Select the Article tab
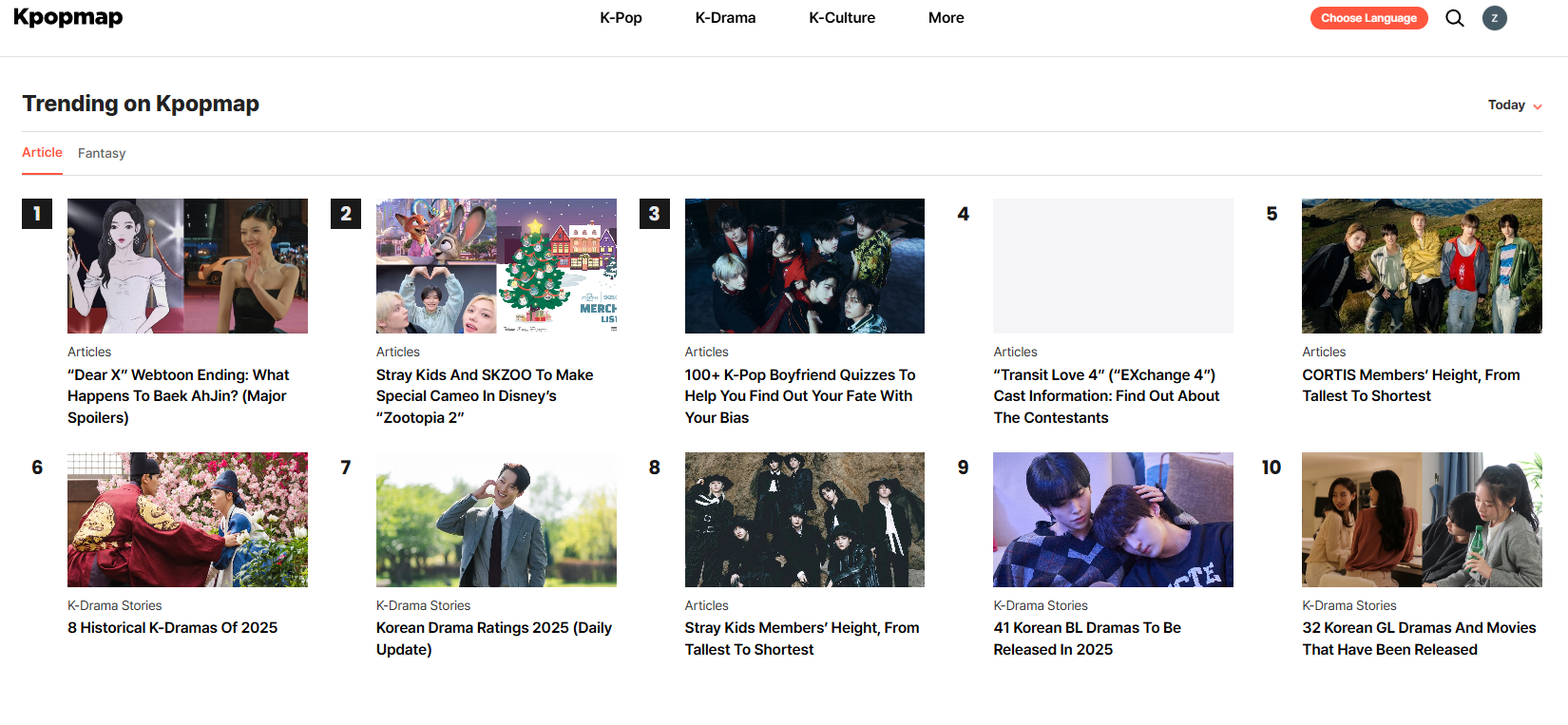 coord(42,152)
